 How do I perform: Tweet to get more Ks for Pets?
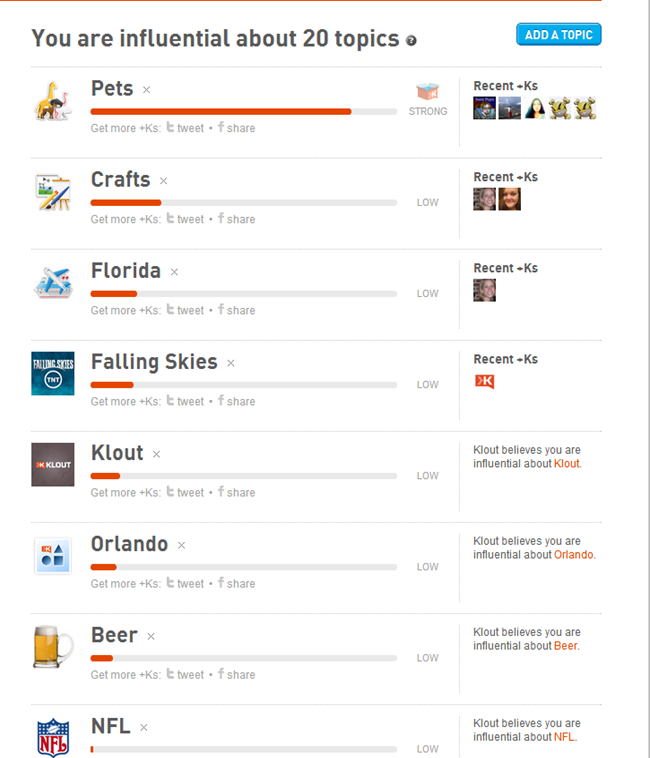[x=185, y=128]
